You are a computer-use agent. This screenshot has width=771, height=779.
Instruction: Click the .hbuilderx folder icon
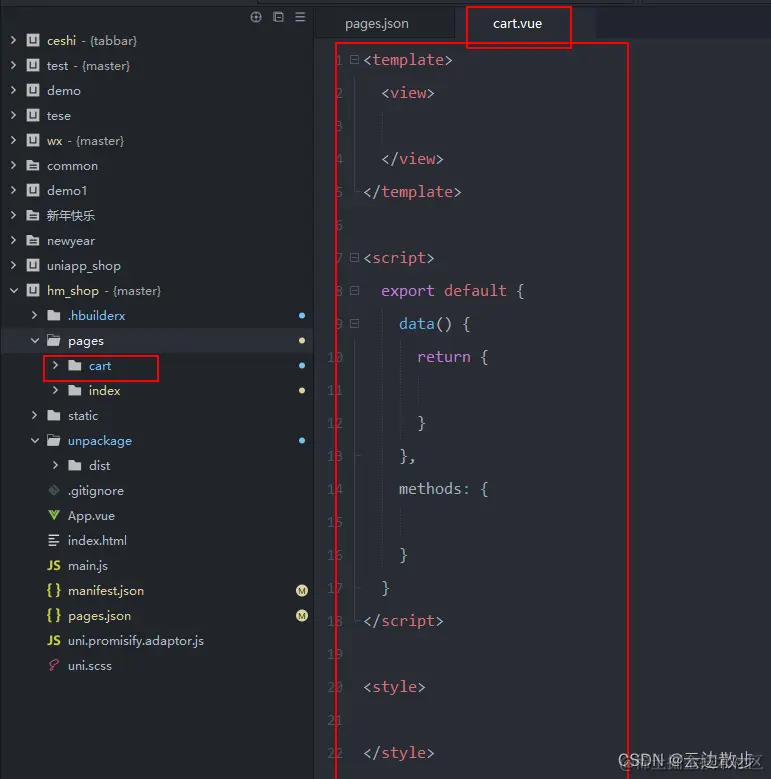[x=54, y=315]
